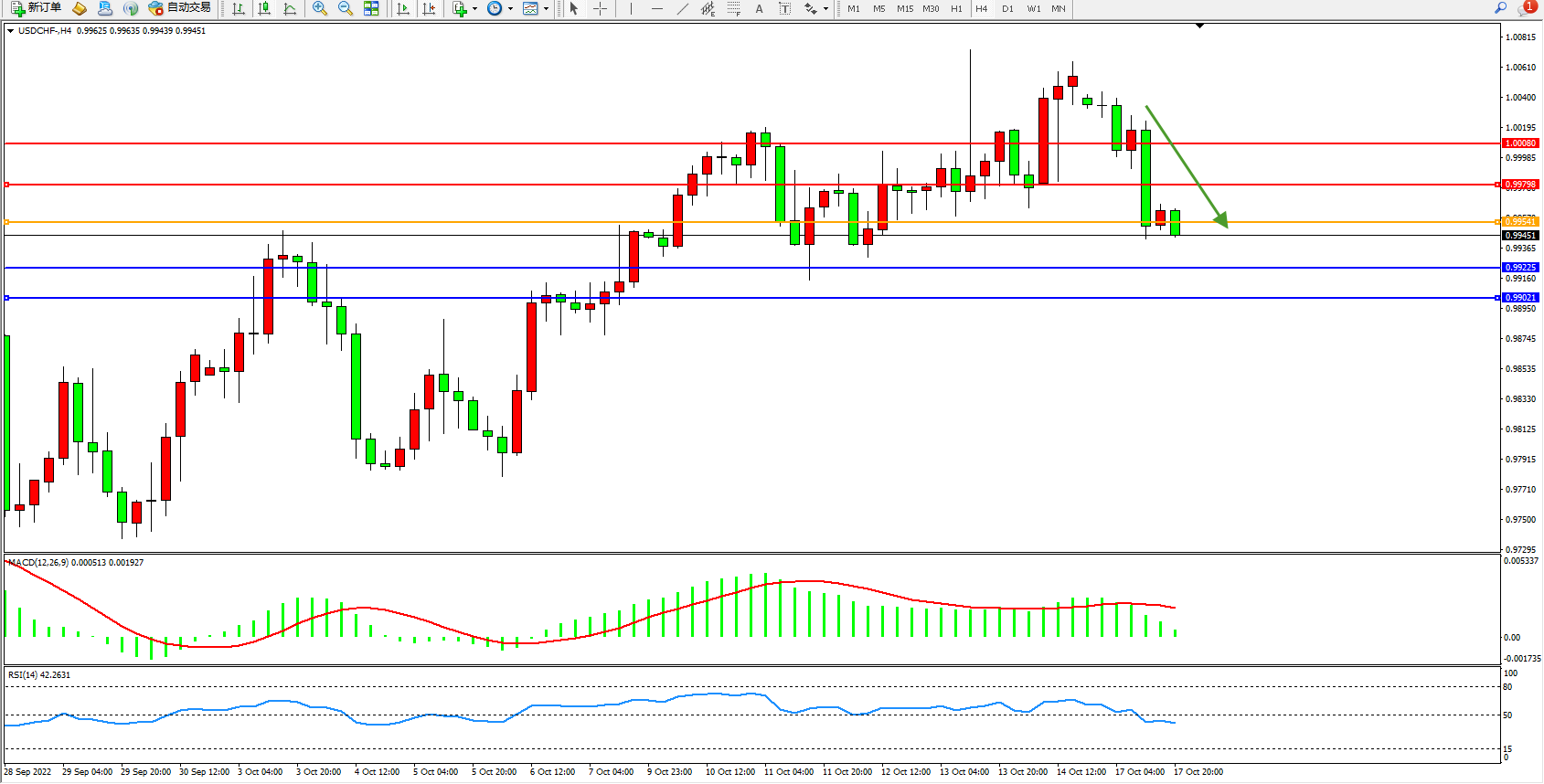
Task: Switch chart to bar chart mode
Action: click(239, 8)
